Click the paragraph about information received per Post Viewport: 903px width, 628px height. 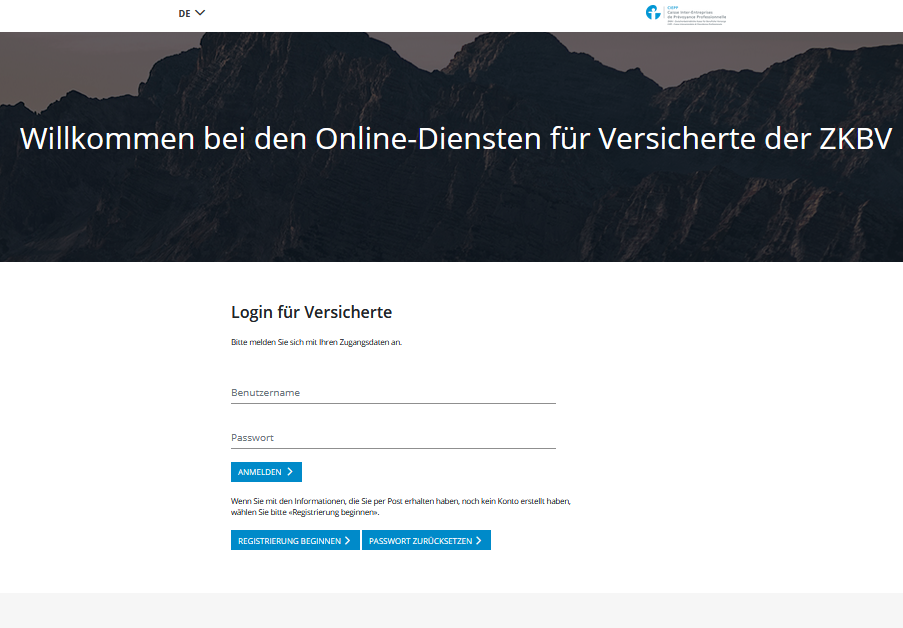[400, 500]
